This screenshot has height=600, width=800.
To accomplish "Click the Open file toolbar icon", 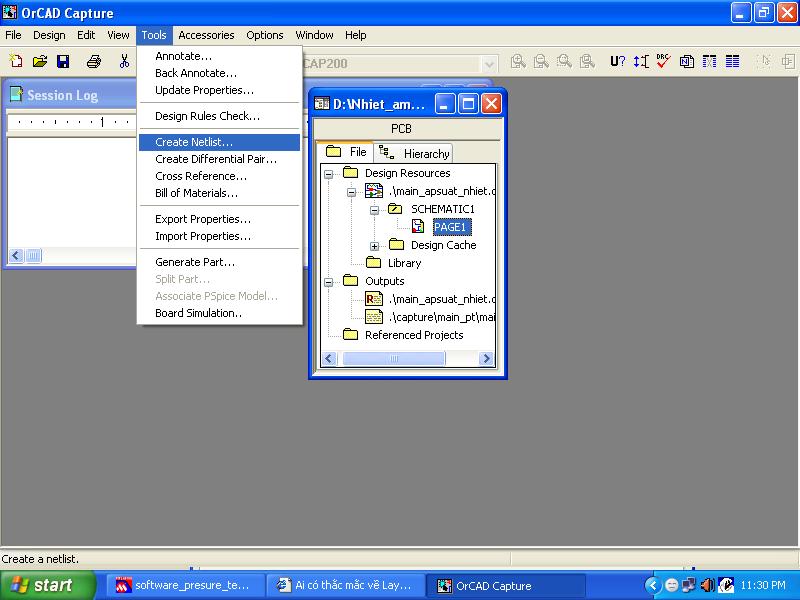I will 39,62.
